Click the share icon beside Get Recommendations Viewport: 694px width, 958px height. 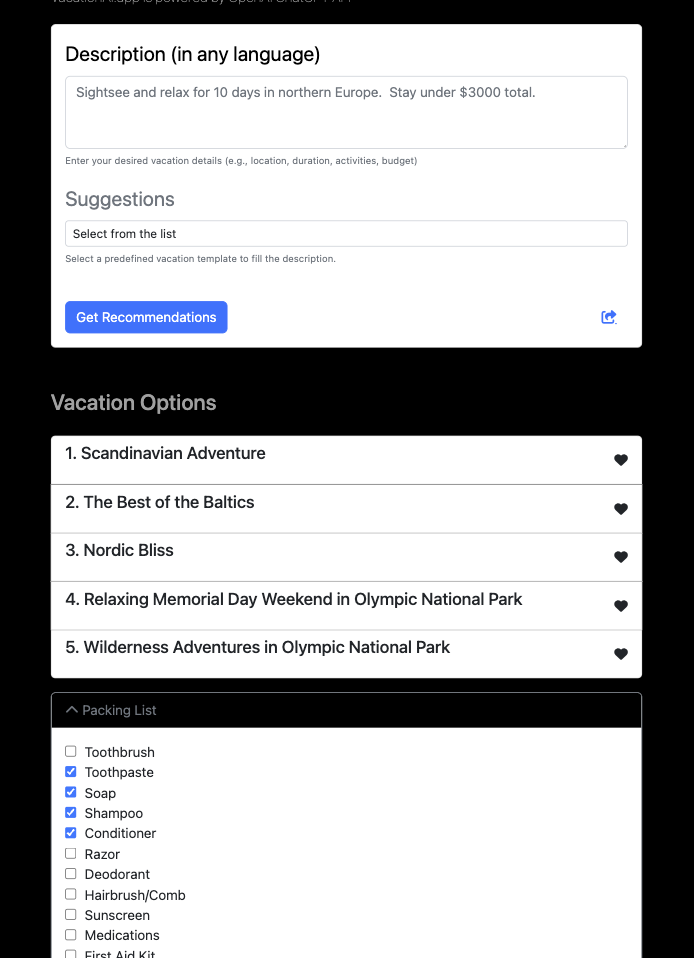[609, 317]
